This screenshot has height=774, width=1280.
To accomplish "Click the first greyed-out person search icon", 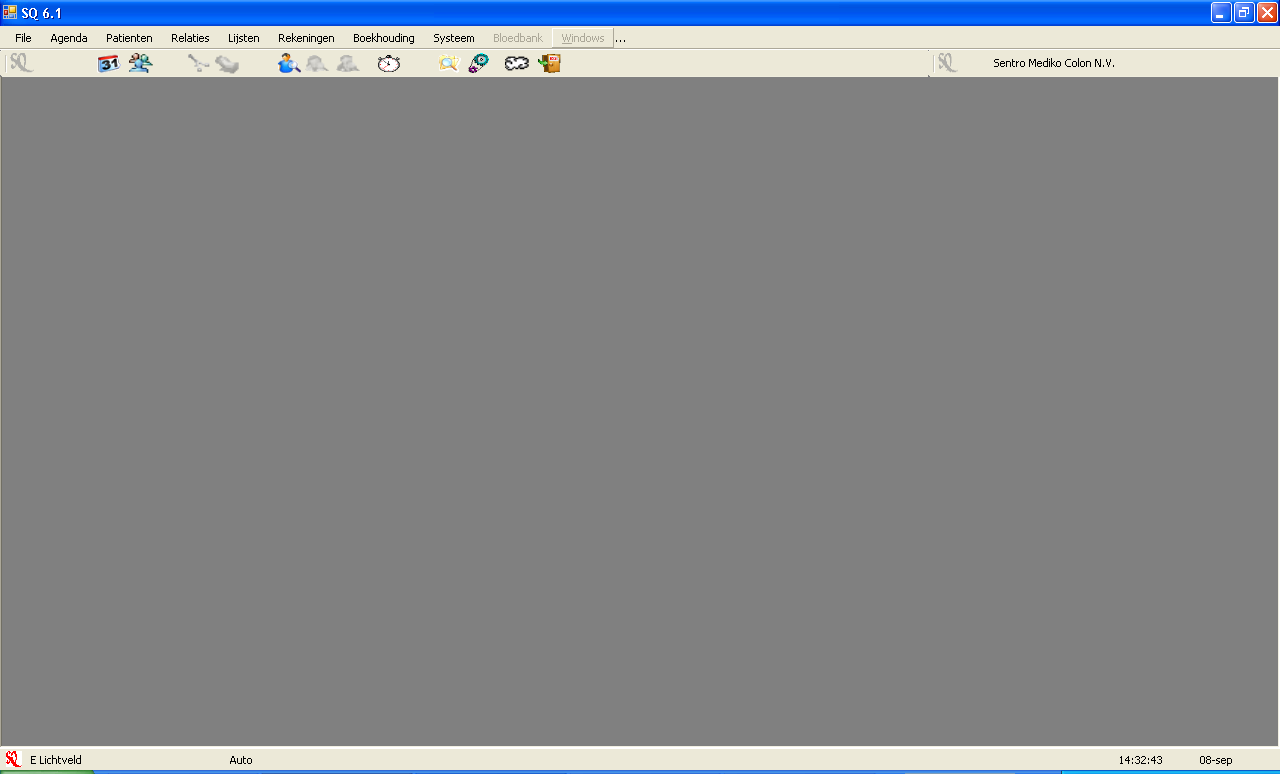I will click(x=317, y=64).
